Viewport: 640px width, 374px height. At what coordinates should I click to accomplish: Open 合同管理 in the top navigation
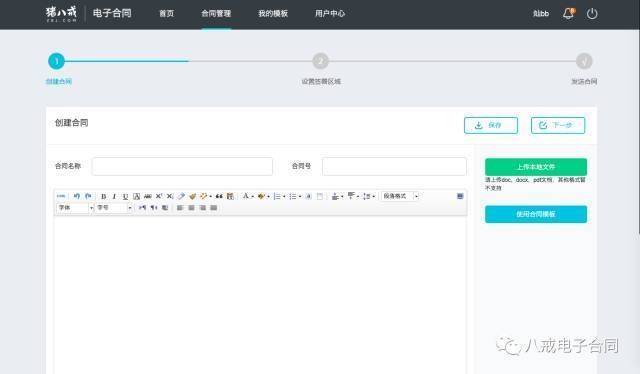pos(216,13)
